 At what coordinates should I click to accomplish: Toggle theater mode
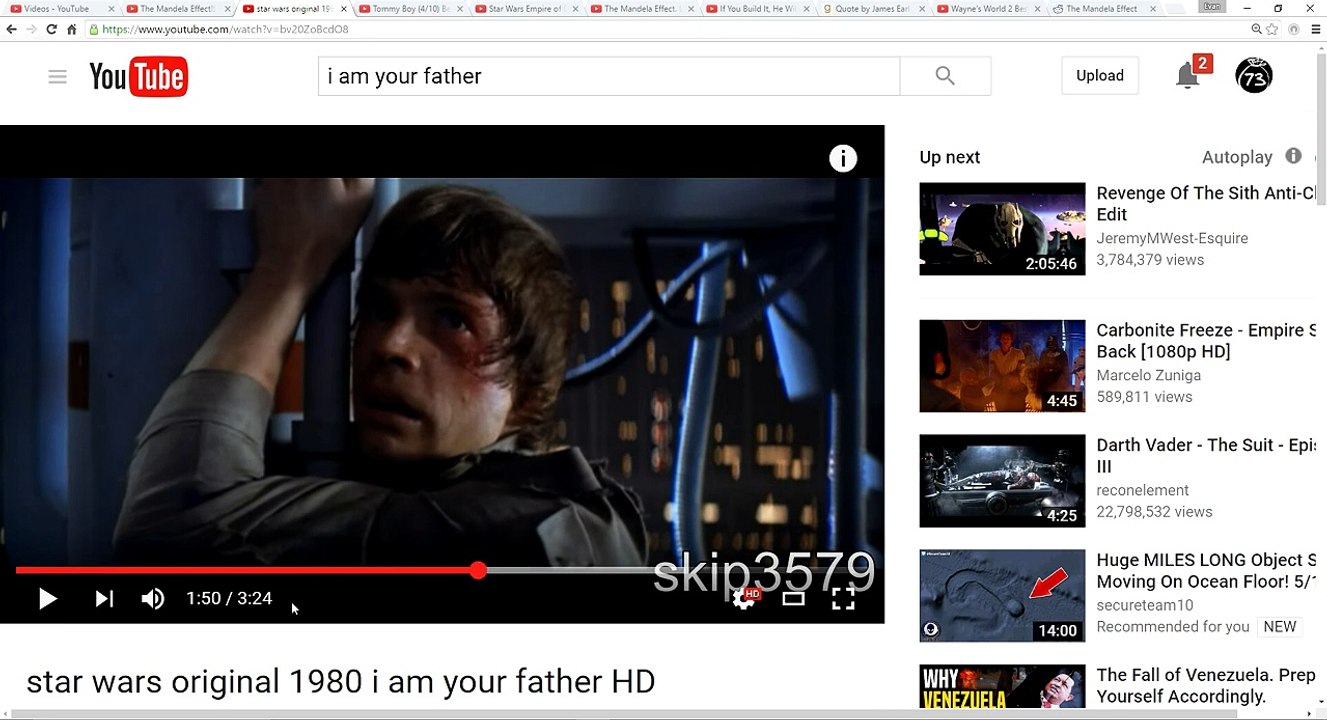click(x=793, y=598)
